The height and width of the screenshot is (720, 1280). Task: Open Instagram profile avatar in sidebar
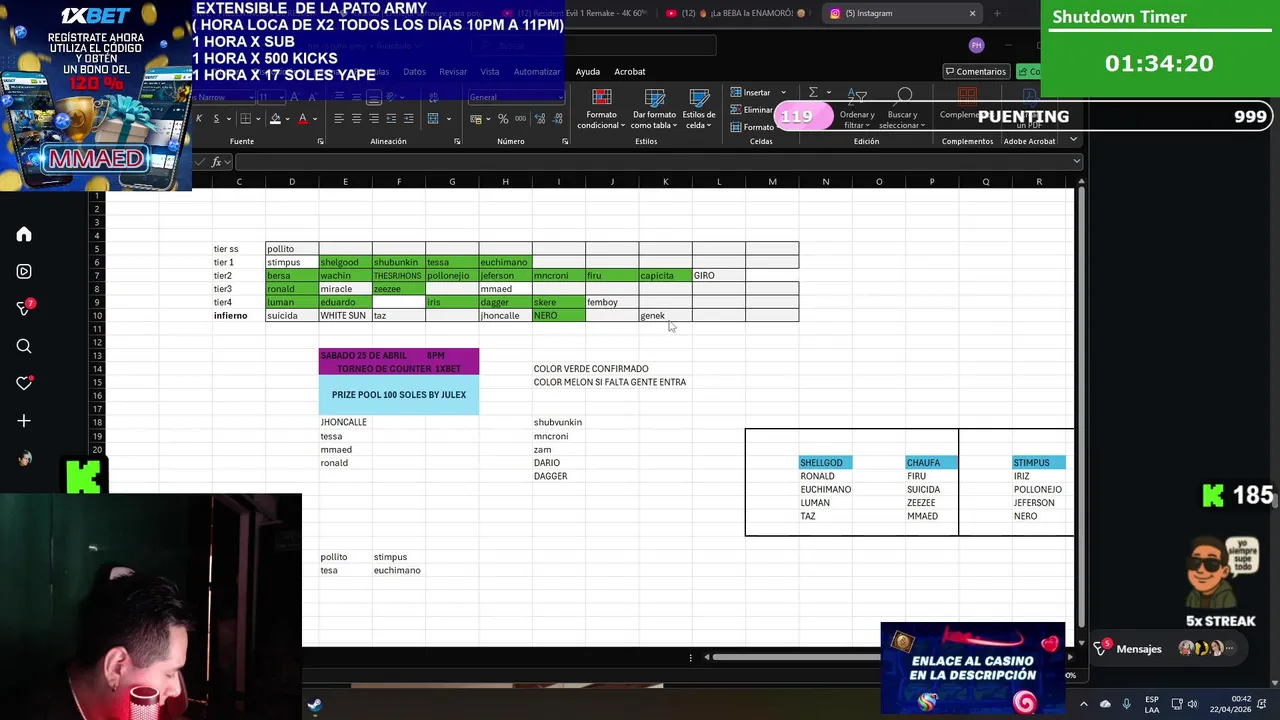[x=24, y=458]
